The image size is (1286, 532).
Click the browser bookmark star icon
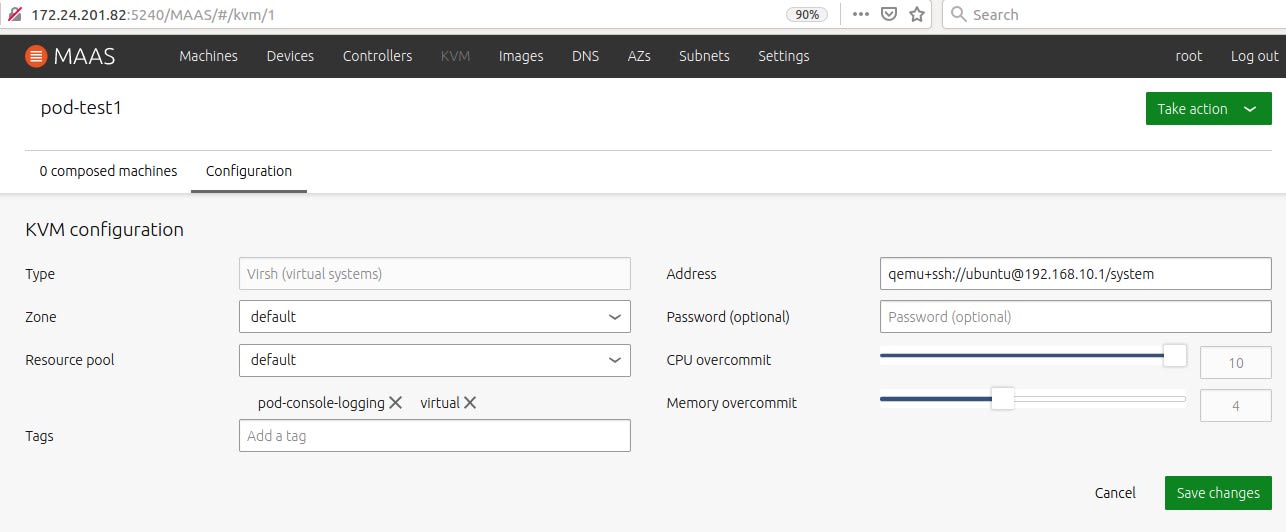click(x=916, y=15)
